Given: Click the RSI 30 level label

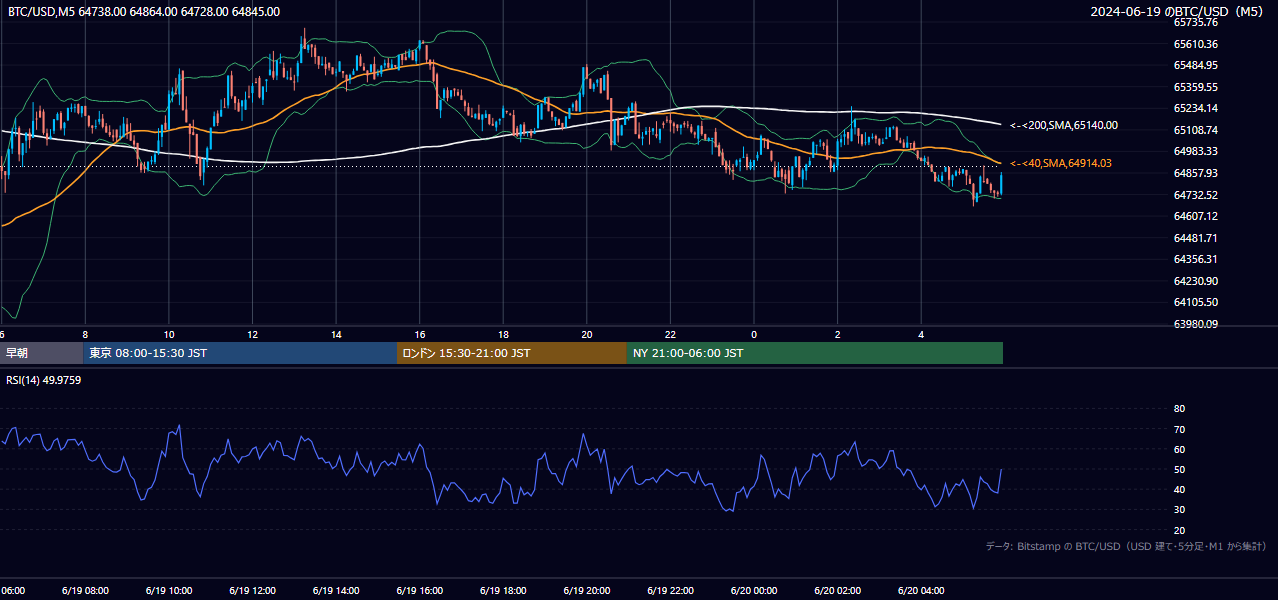Looking at the screenshot, I should tap(1179, 510).
